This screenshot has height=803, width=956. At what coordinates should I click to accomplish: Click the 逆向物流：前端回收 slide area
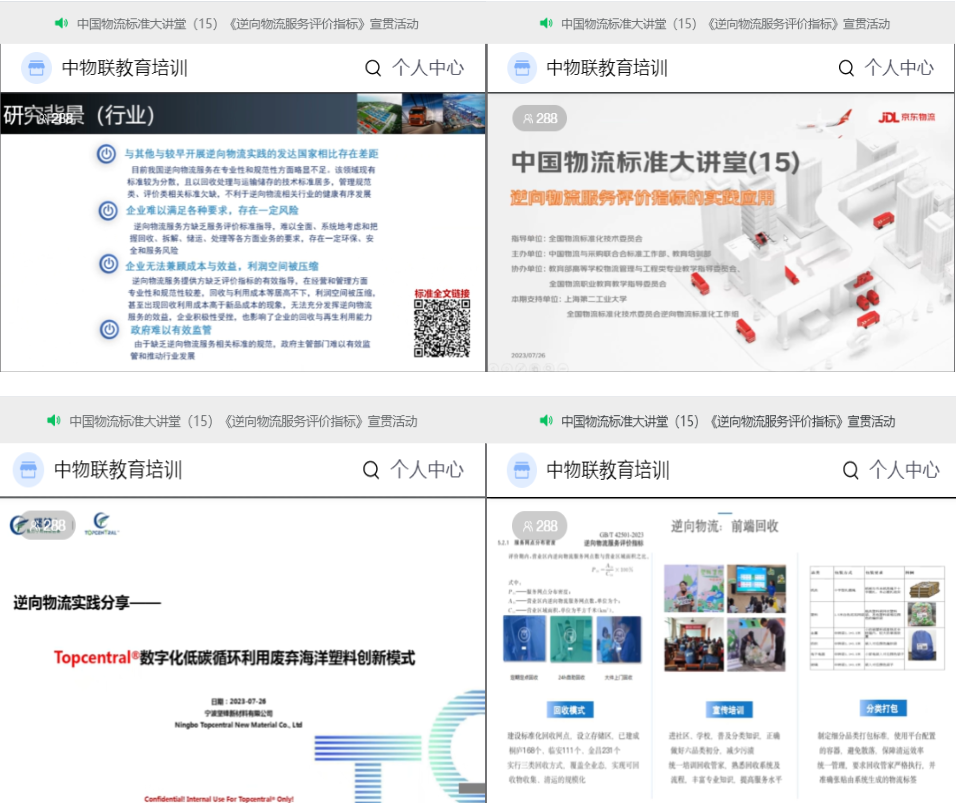click(x=720, y=650)
